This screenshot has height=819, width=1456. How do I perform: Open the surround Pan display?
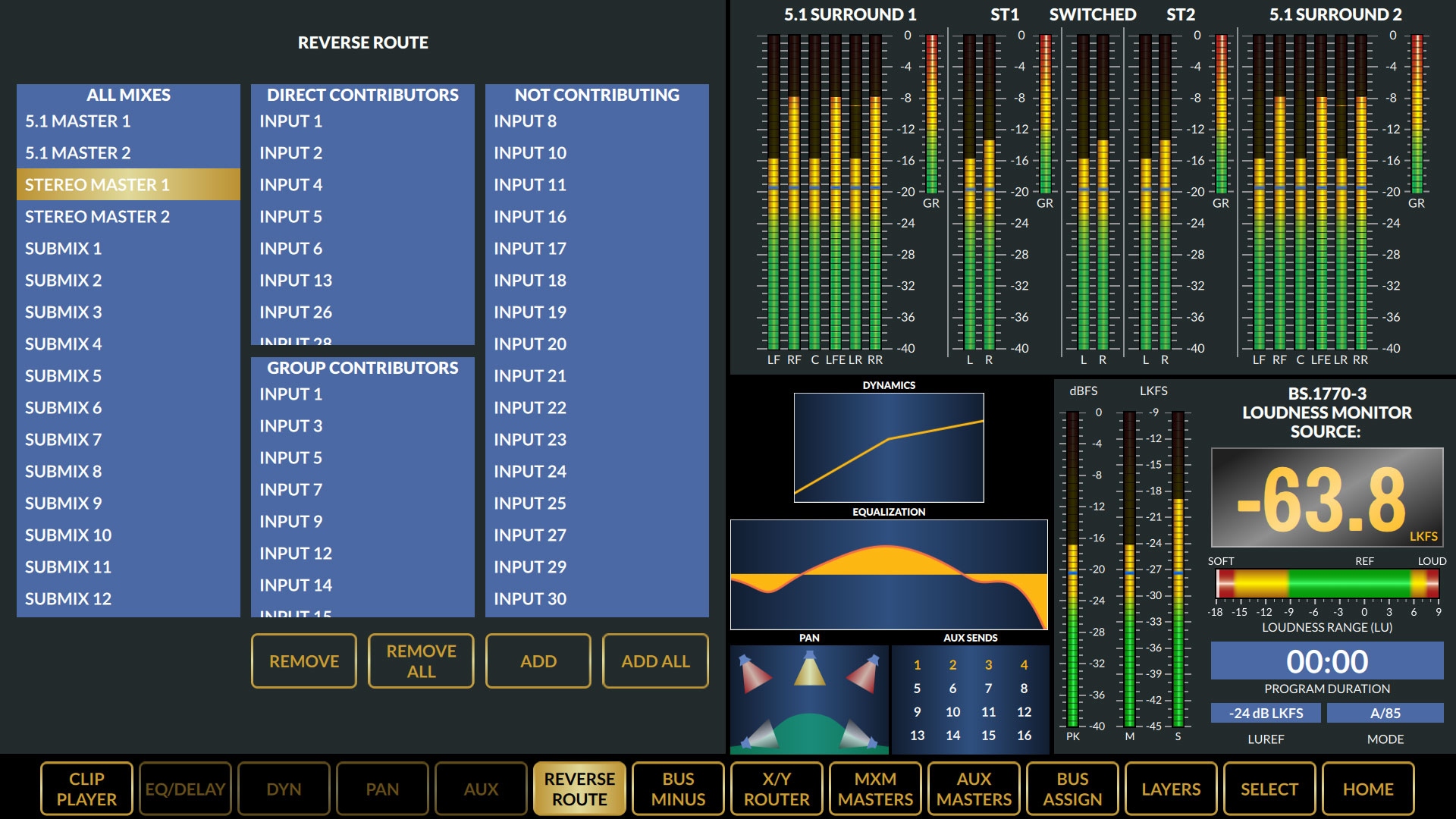(809, 700)
